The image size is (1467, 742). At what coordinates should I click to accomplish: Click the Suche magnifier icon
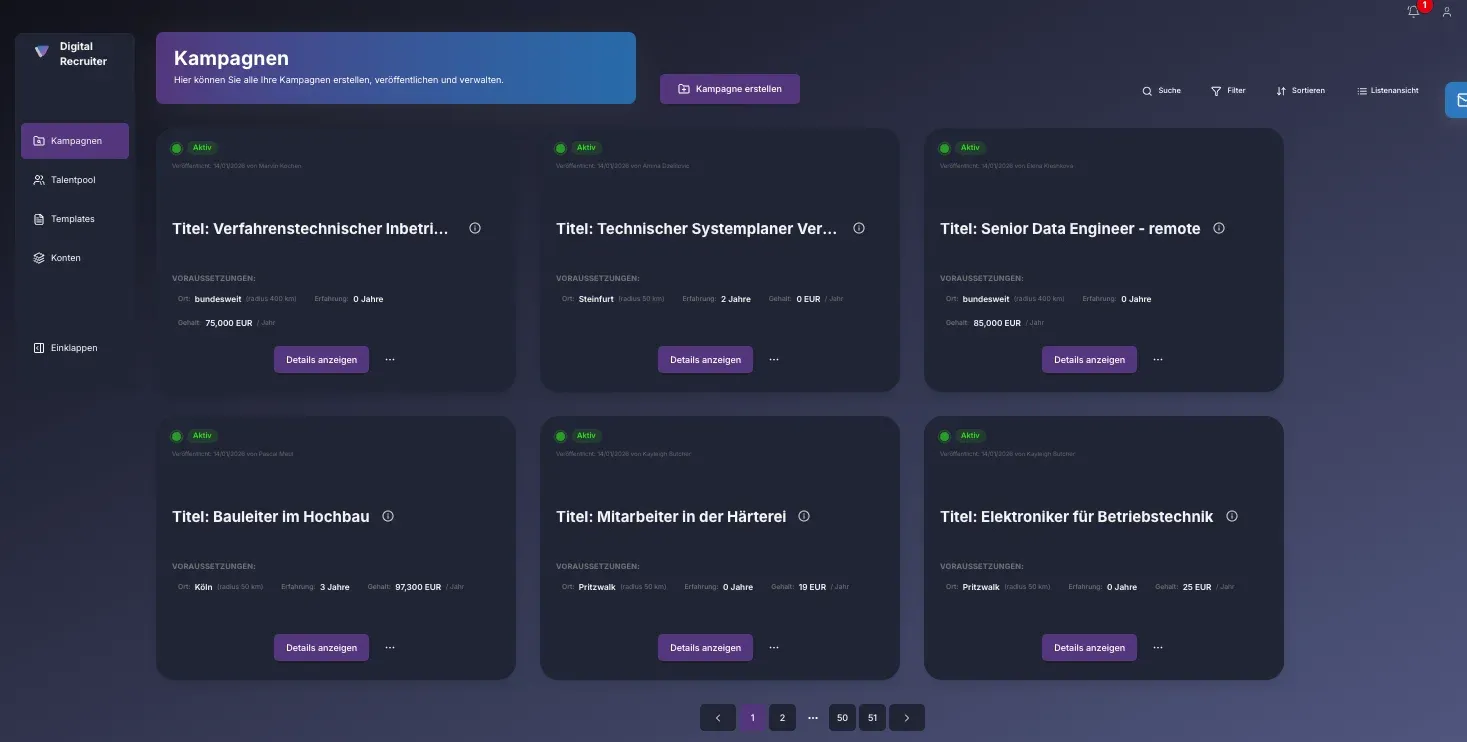point(1147,90)
